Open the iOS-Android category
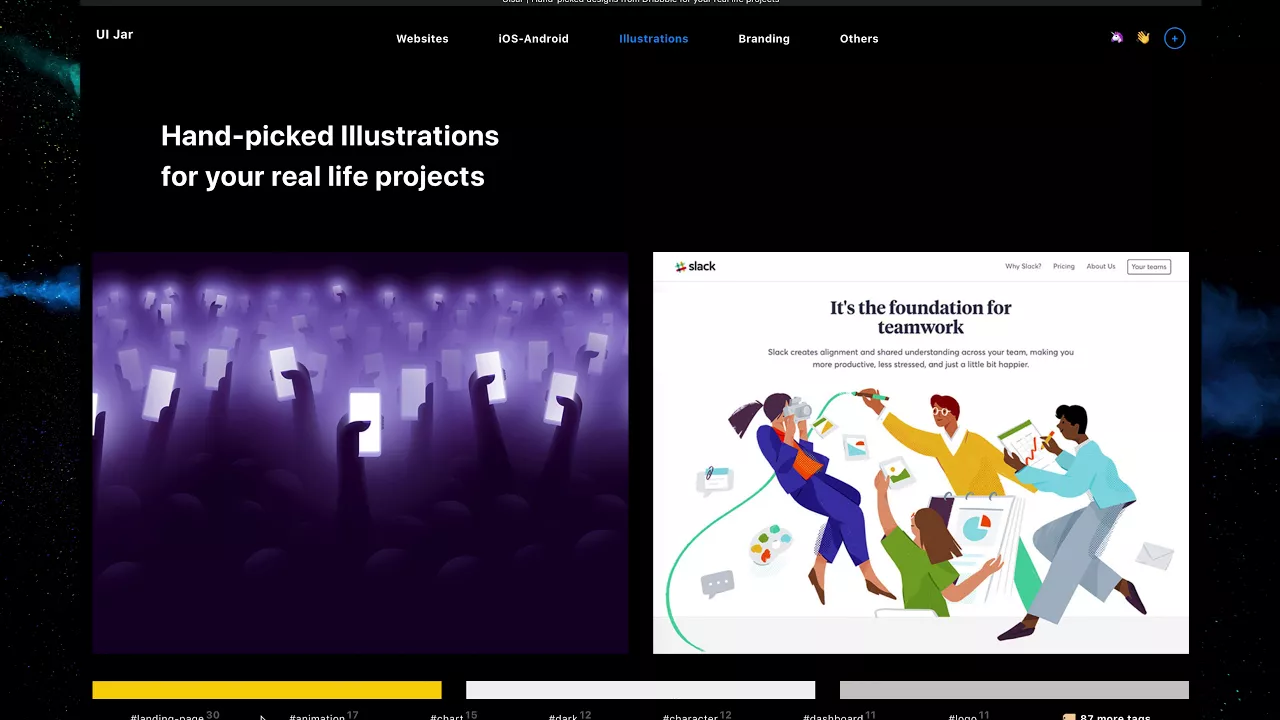The width and height of the screenshot is (1280, 720). (x=533, y=39)
